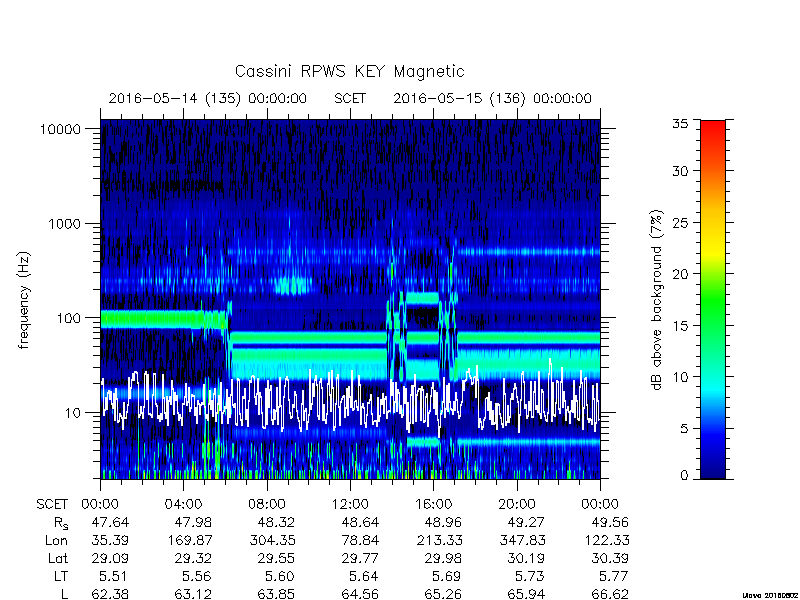Click the colorbar 35 tick label
The height and width of the screenshot is (600, 800).
(680, 123)
